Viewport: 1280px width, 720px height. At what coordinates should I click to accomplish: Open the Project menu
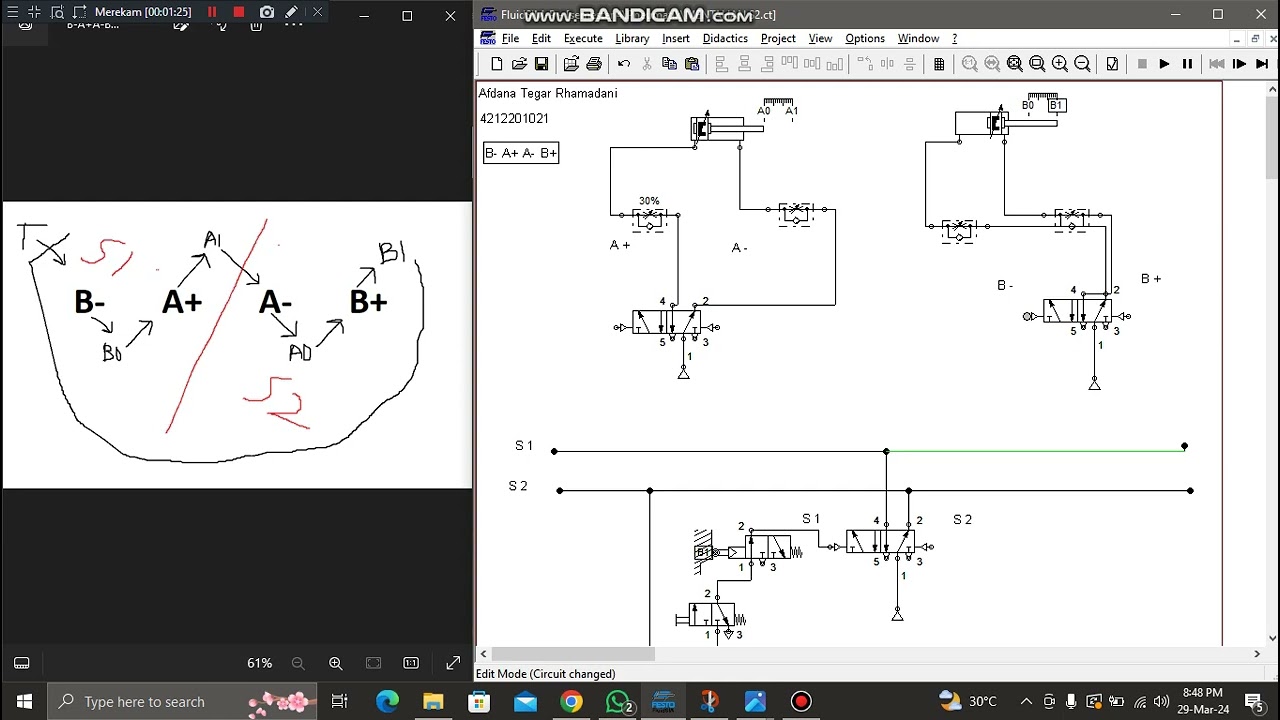[778, 38]
